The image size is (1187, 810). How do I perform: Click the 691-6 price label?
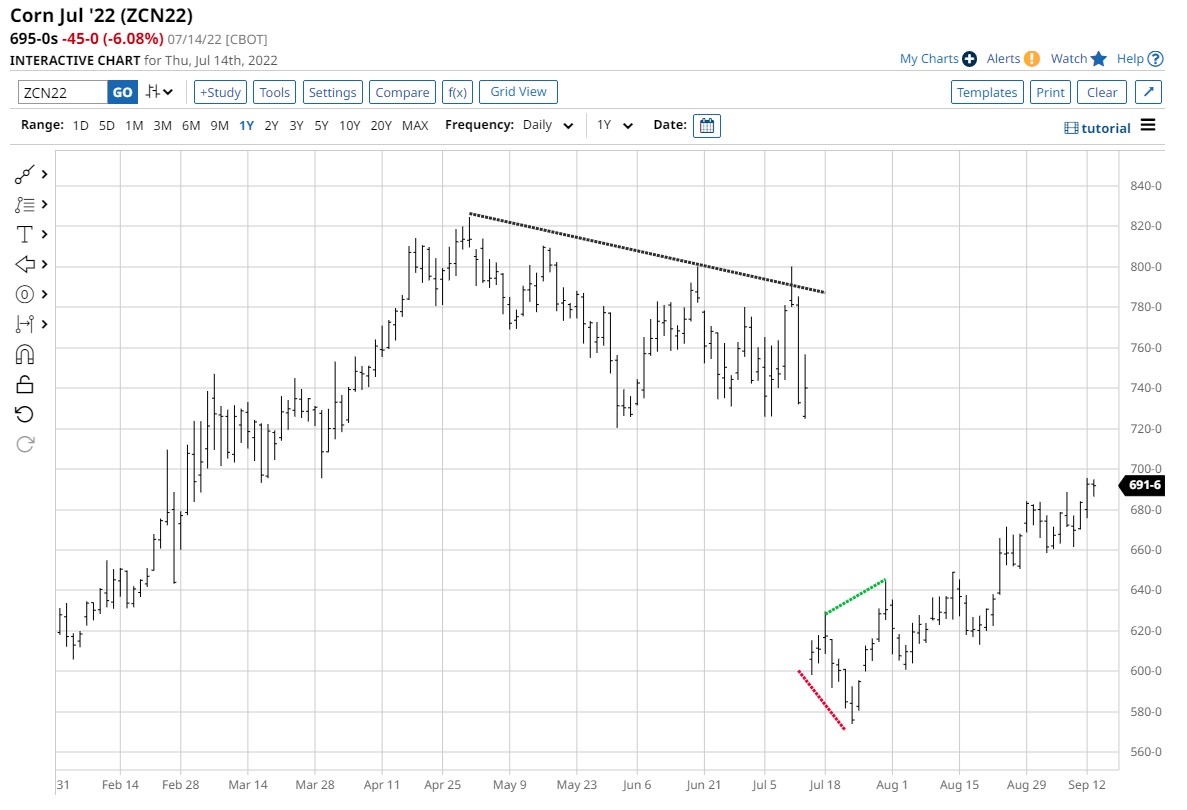(x=1142, y=485)
